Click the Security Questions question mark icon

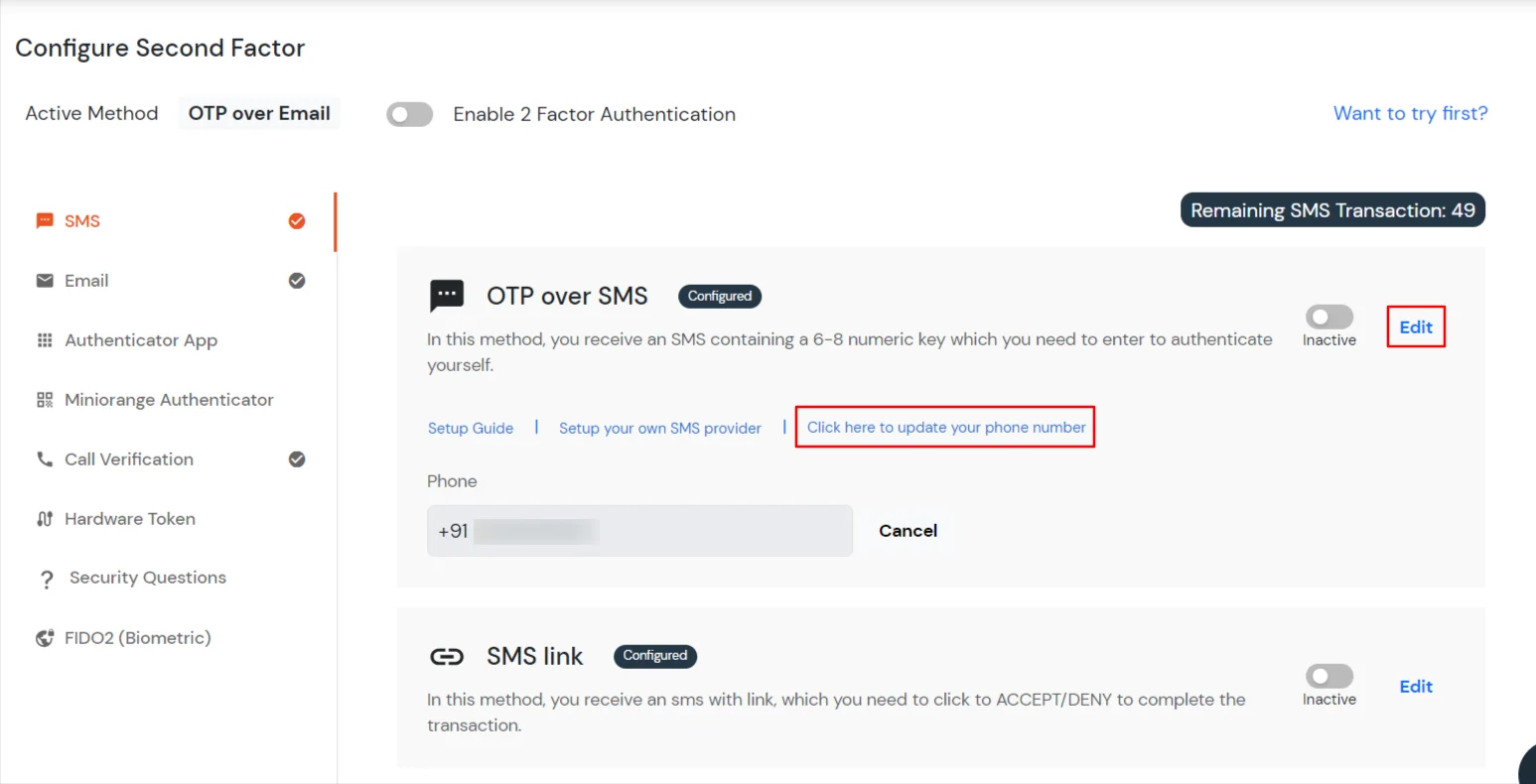45,578
